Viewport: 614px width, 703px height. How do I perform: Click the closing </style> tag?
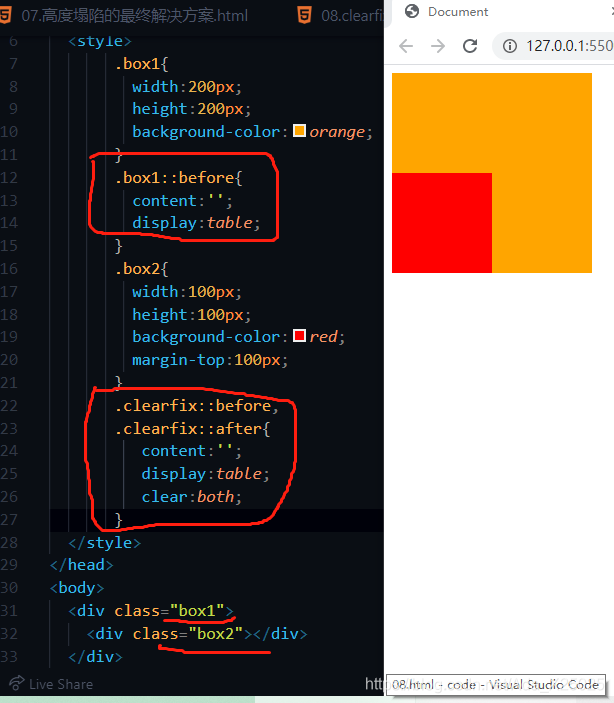pyautogui.click(x=105, y=542)
